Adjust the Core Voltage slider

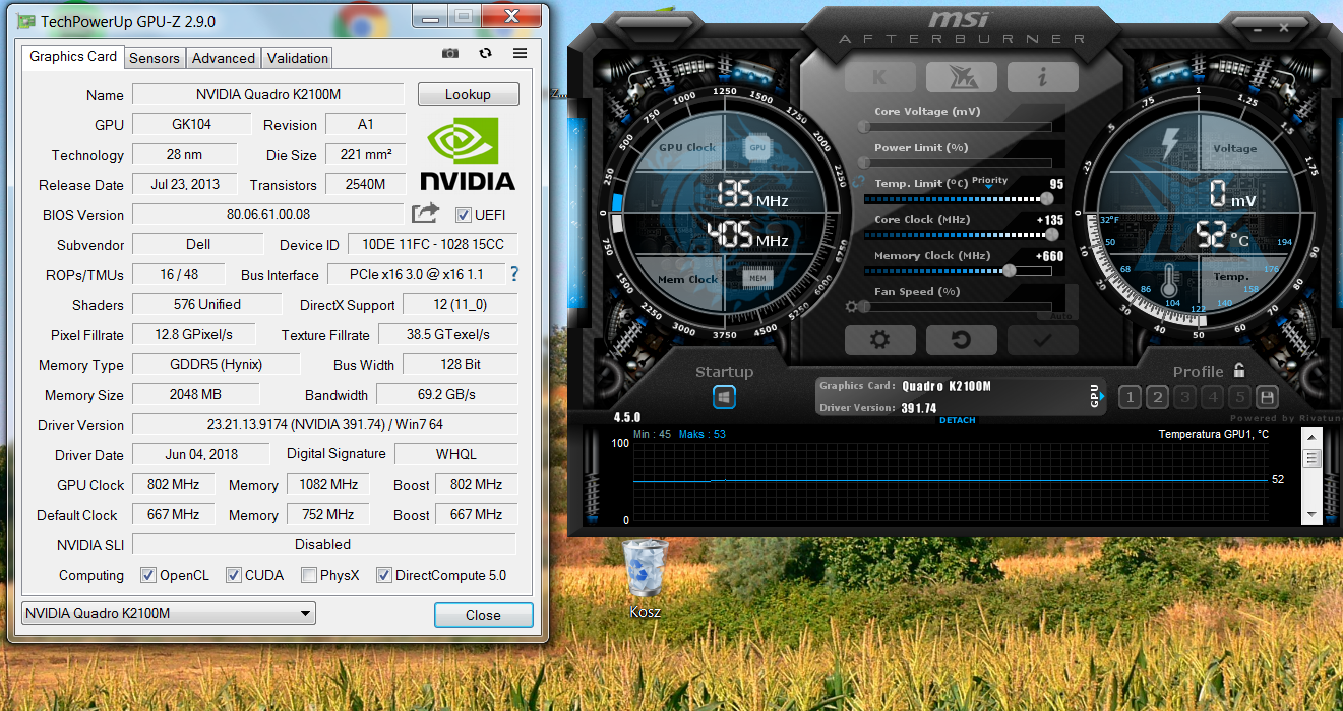(x=957, y=127)
